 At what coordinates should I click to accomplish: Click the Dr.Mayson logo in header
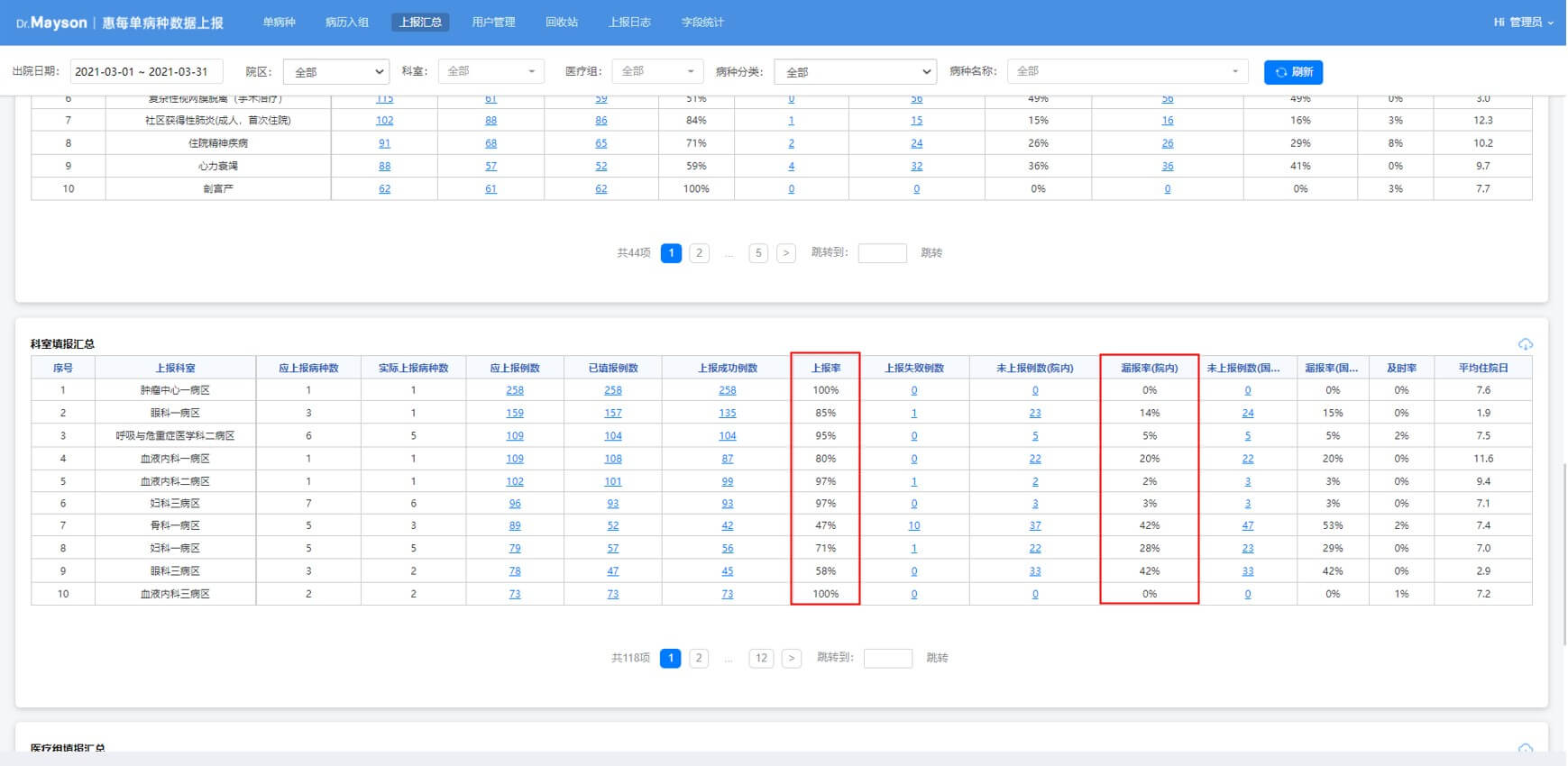coord(51,23)
